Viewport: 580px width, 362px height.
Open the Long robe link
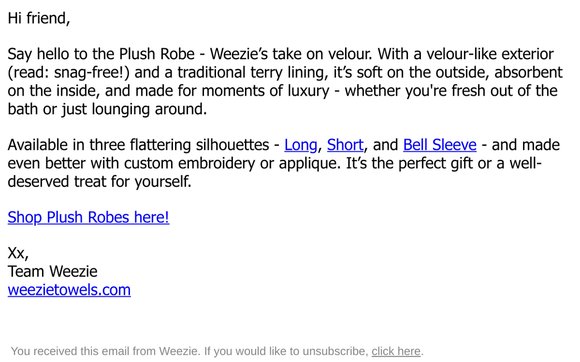coord(301,145)
